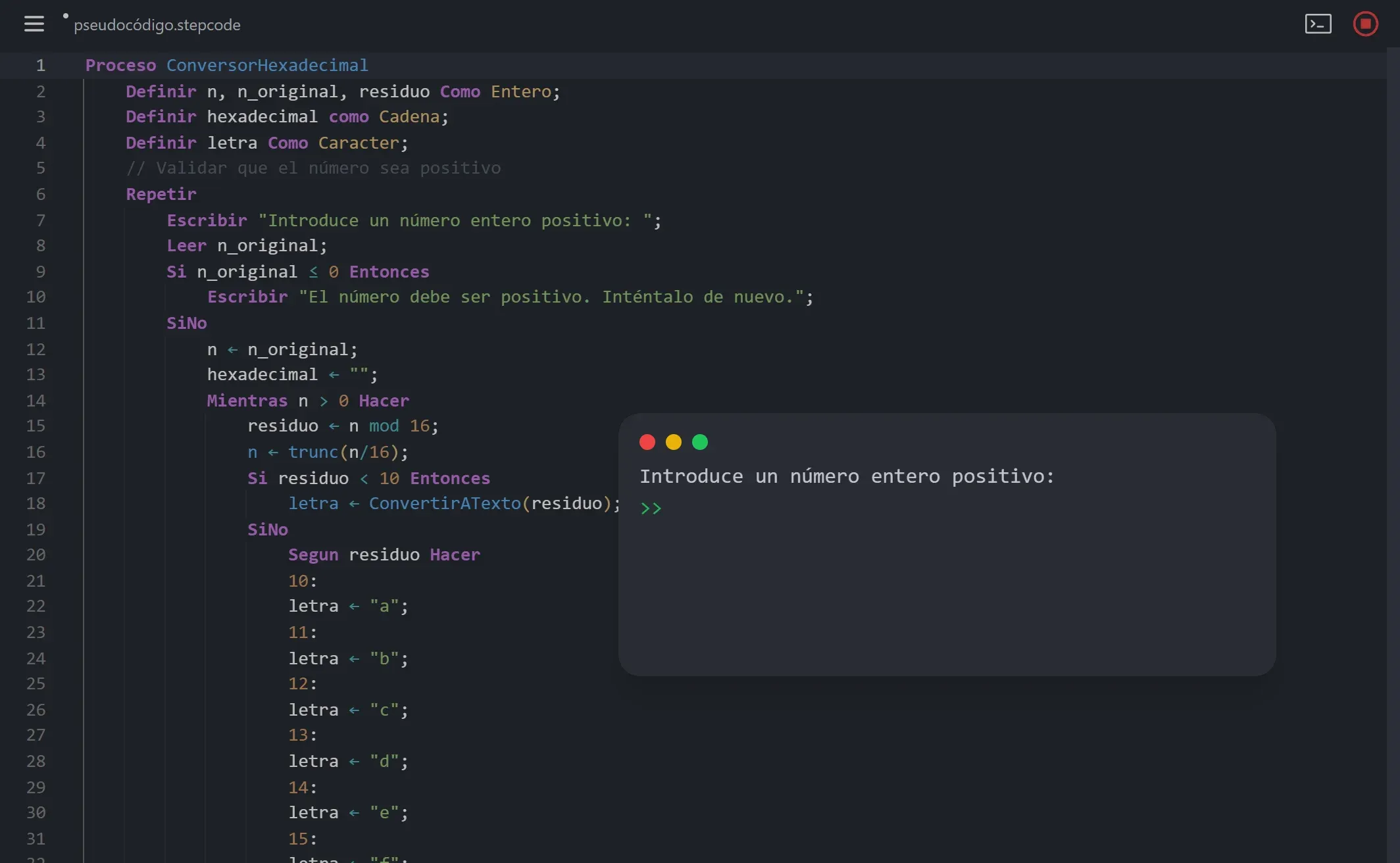This screenshot has width=1400, height=863.
Task: Toggle a breakpoint on line 20
Action: click(37, 555)
